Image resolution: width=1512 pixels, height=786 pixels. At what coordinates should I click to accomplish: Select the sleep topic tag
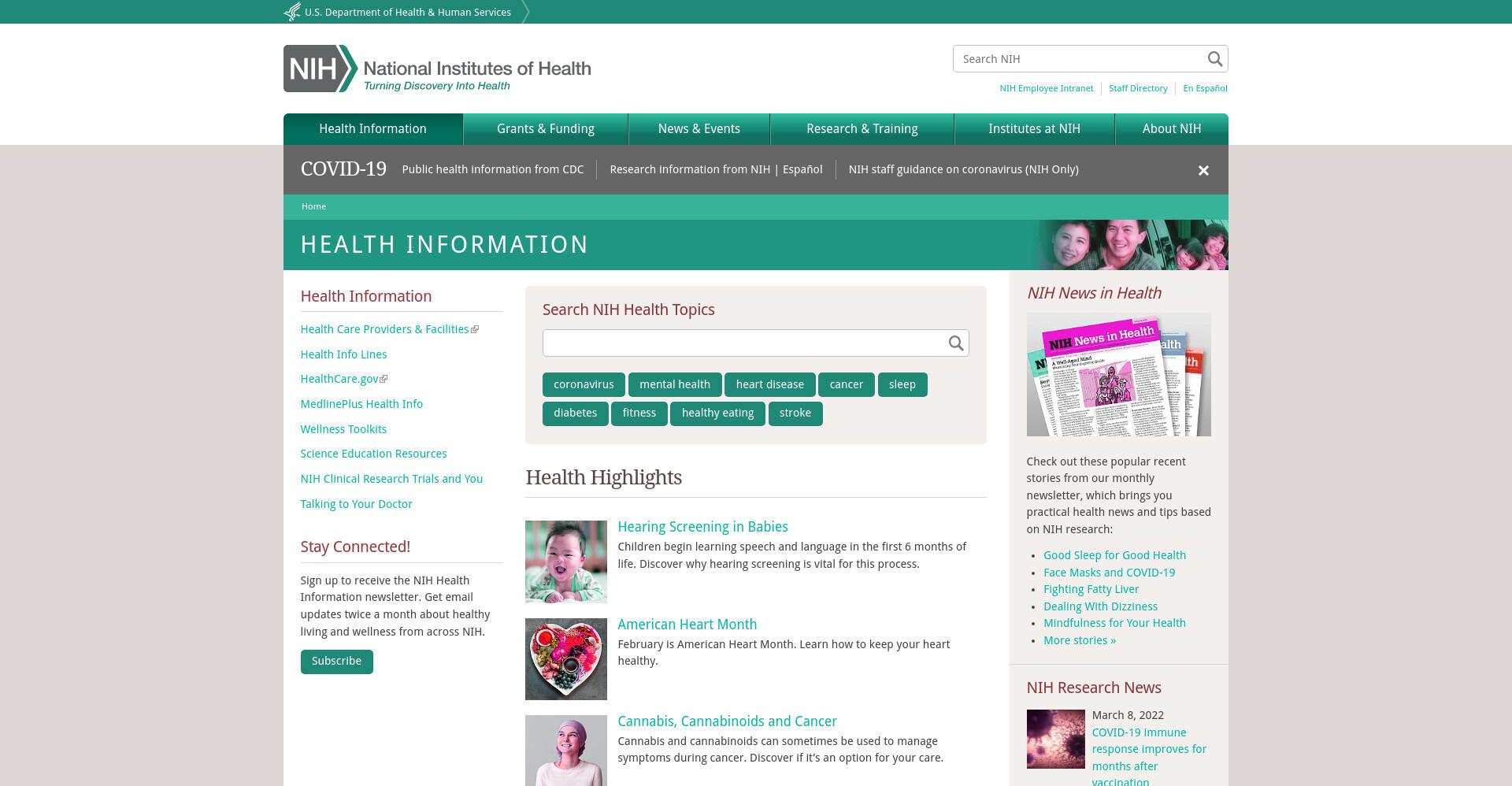pyautogui.click(x=902, y=385)
